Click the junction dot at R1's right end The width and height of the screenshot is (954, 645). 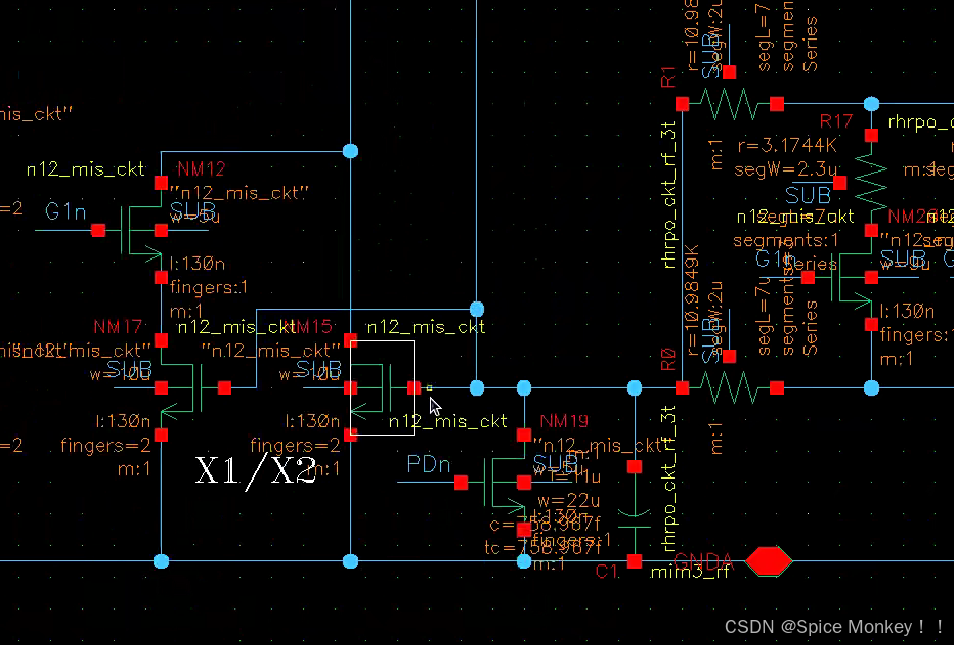(871, 104)
